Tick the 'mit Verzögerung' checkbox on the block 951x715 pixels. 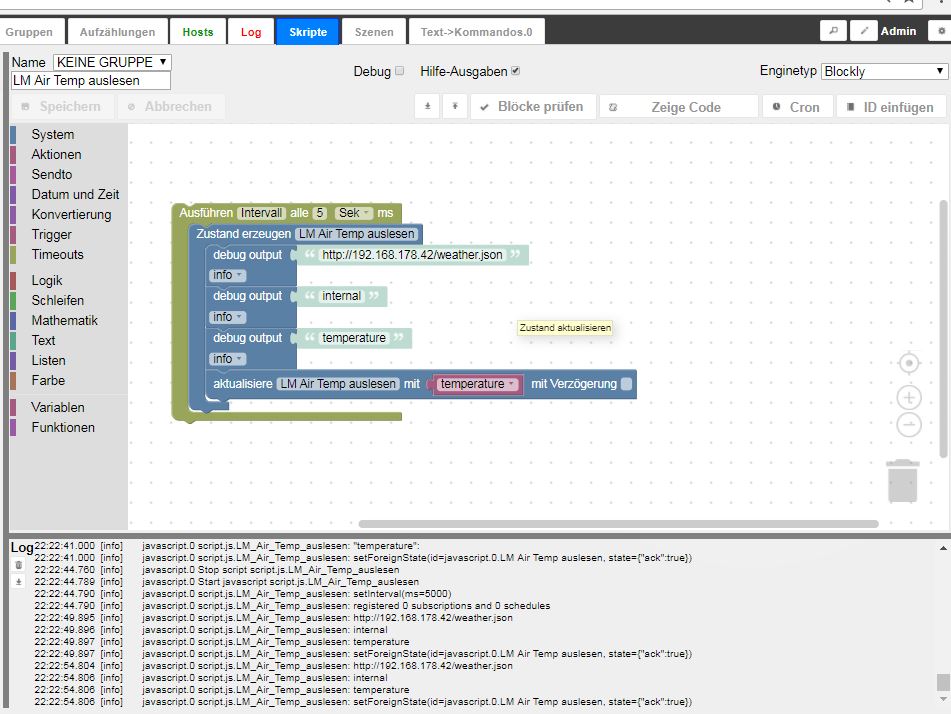point(627,384)
